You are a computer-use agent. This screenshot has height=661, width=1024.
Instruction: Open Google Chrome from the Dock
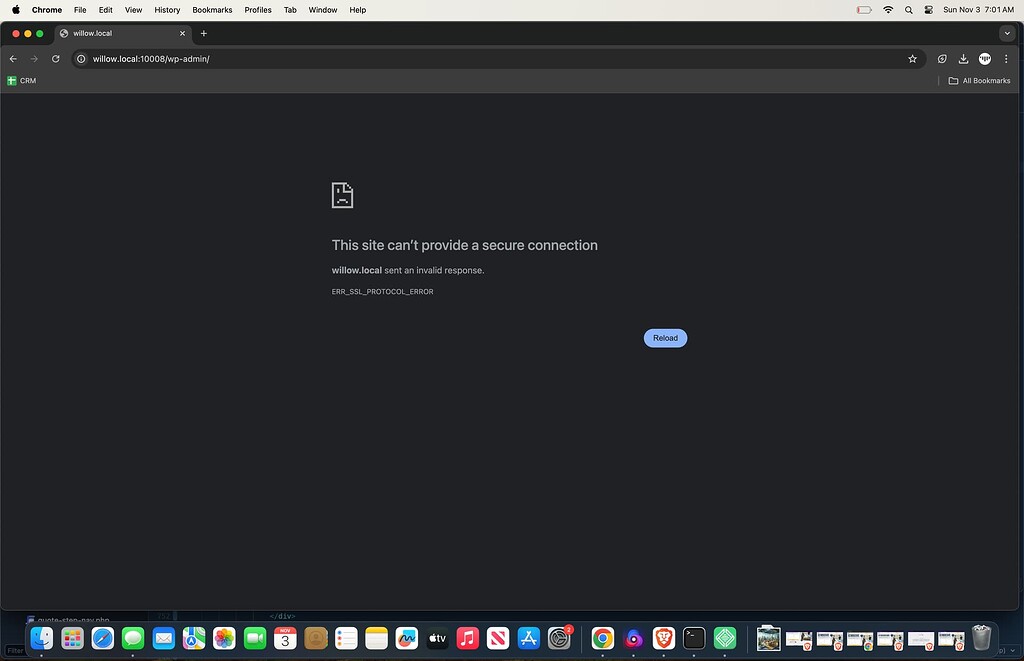(x=601, y=638)
